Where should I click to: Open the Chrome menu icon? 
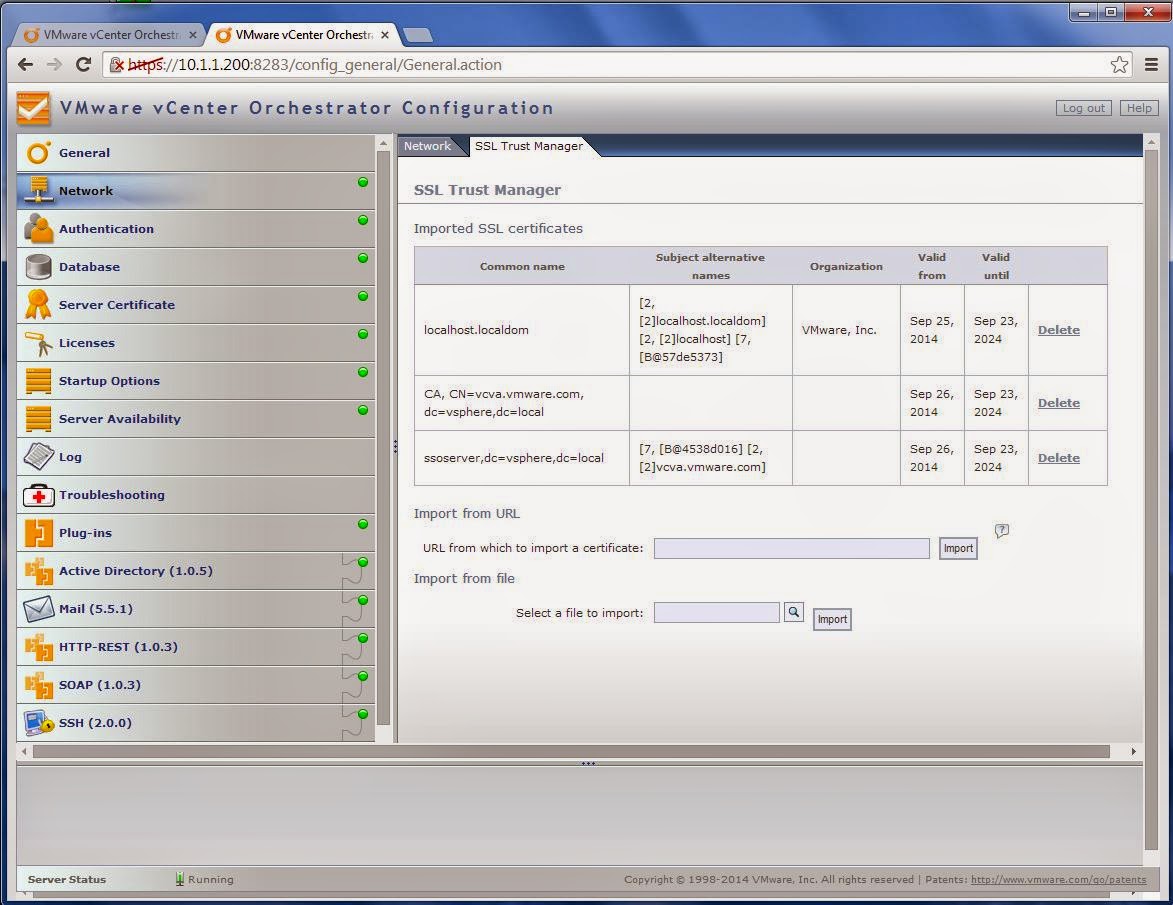(1151, 64)
